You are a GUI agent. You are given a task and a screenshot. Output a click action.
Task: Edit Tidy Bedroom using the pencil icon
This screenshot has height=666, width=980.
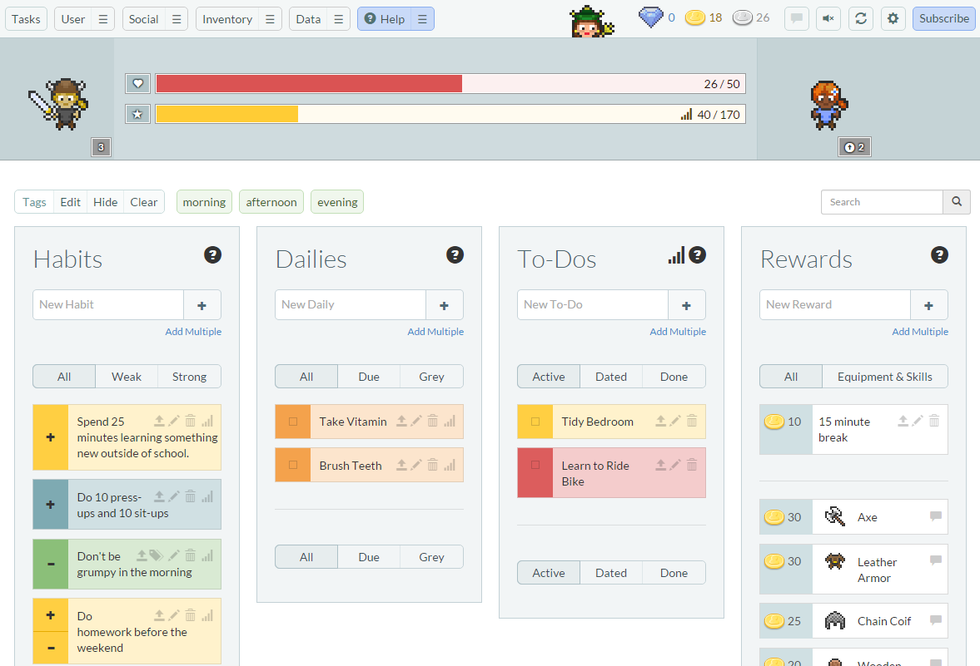tap(675, 421)
